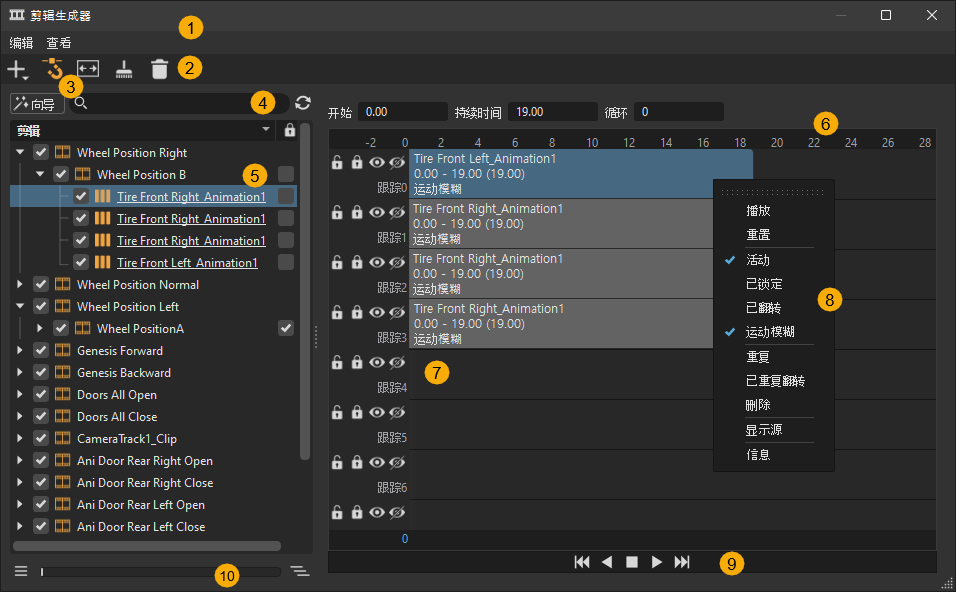956x592 pixels.
Task: Show track 4 with the eye icon
Action: (x=377, y=362)
